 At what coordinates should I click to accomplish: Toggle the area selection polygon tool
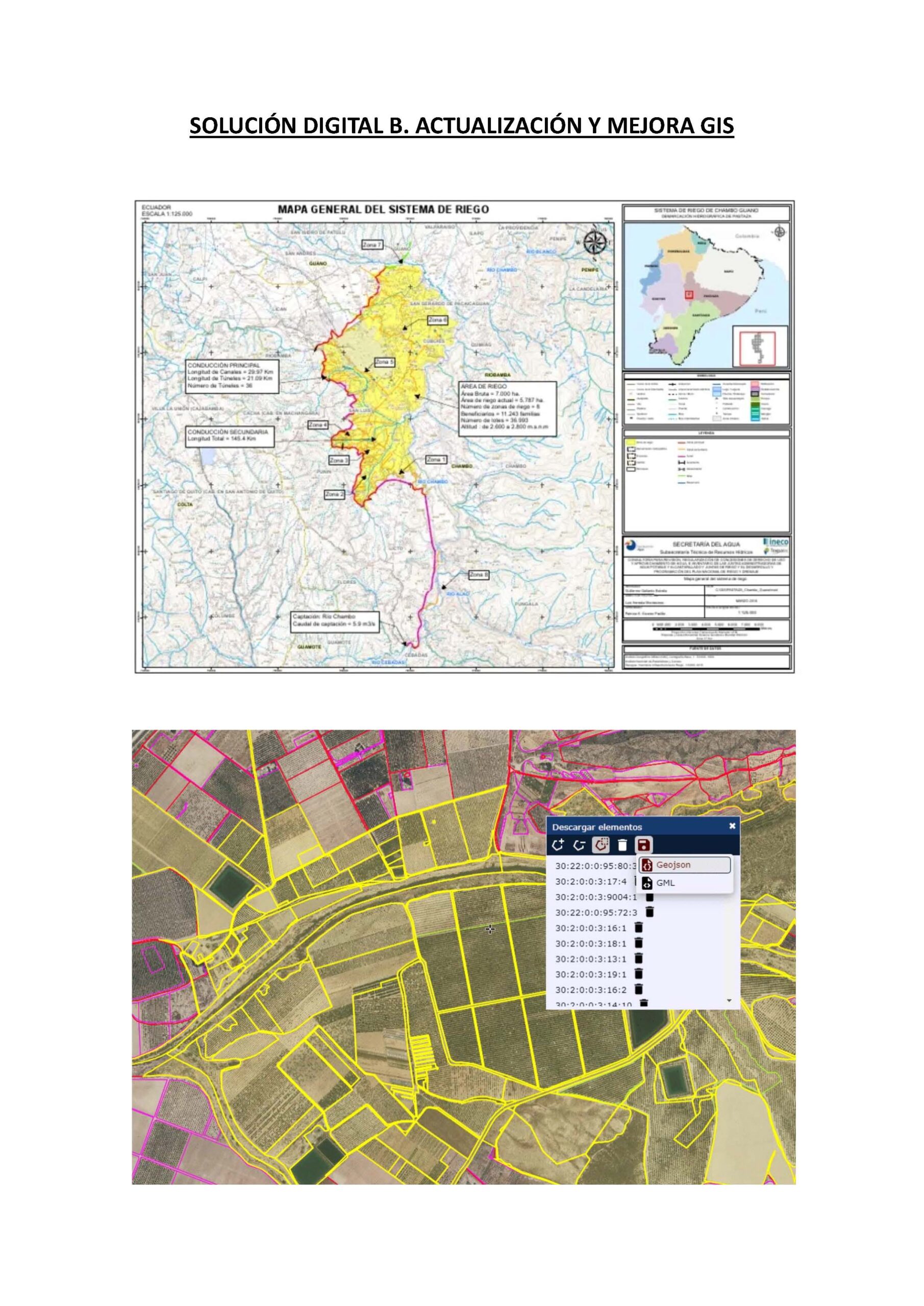click(601, 845)
